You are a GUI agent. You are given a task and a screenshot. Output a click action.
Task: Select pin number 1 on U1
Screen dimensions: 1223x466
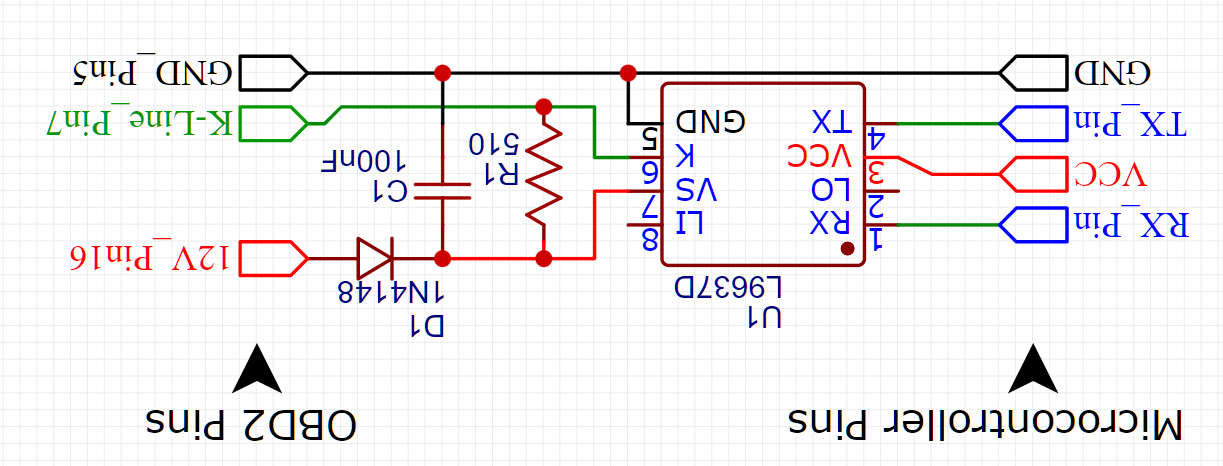877,240
